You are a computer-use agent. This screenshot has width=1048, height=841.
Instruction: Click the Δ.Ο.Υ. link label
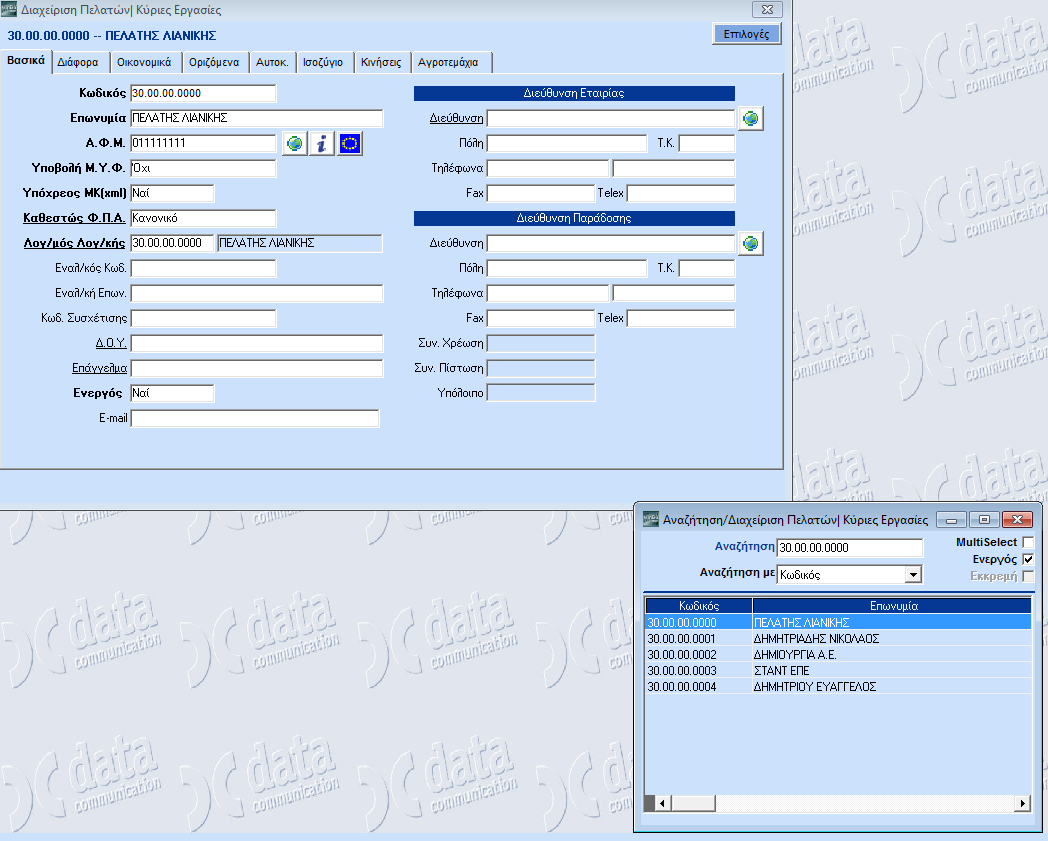click(x=111, y=343)
